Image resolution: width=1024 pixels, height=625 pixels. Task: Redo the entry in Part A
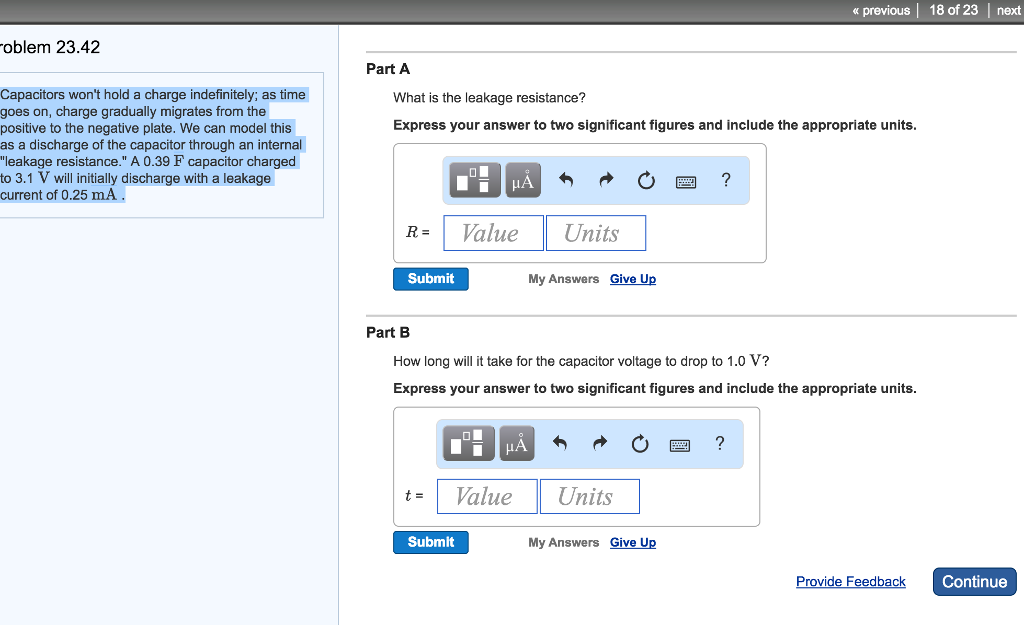point(606,181)
